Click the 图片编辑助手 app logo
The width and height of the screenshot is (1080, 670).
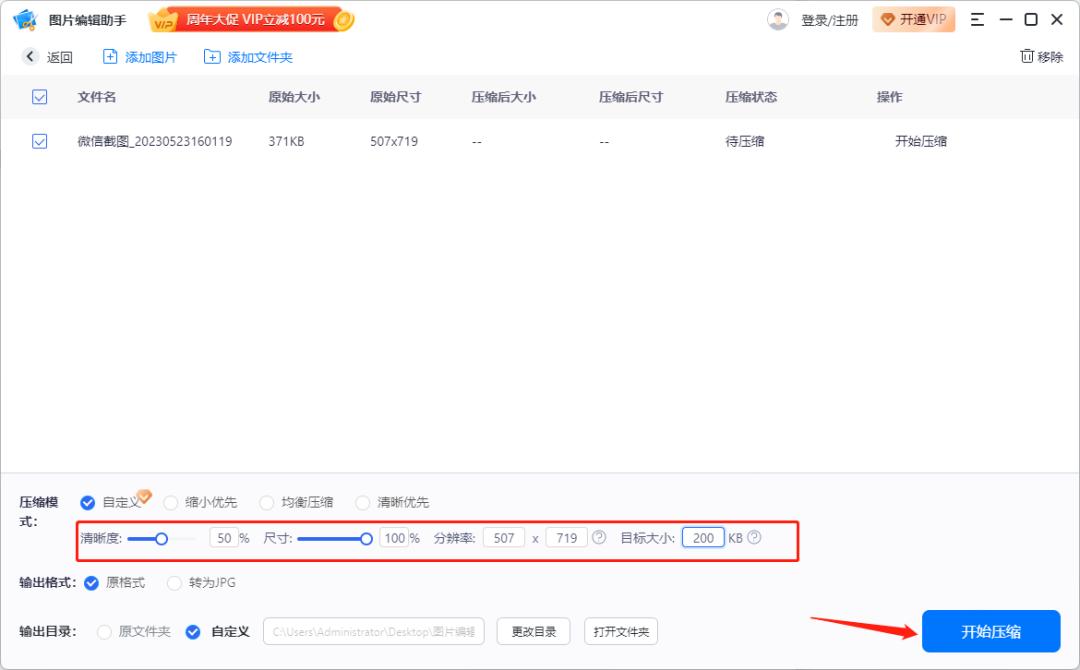click(24, 19)
